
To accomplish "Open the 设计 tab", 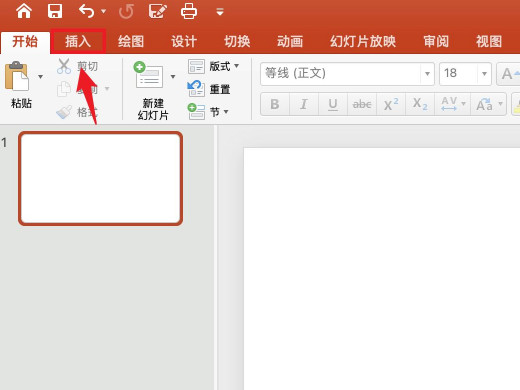I will click(184, 42).
